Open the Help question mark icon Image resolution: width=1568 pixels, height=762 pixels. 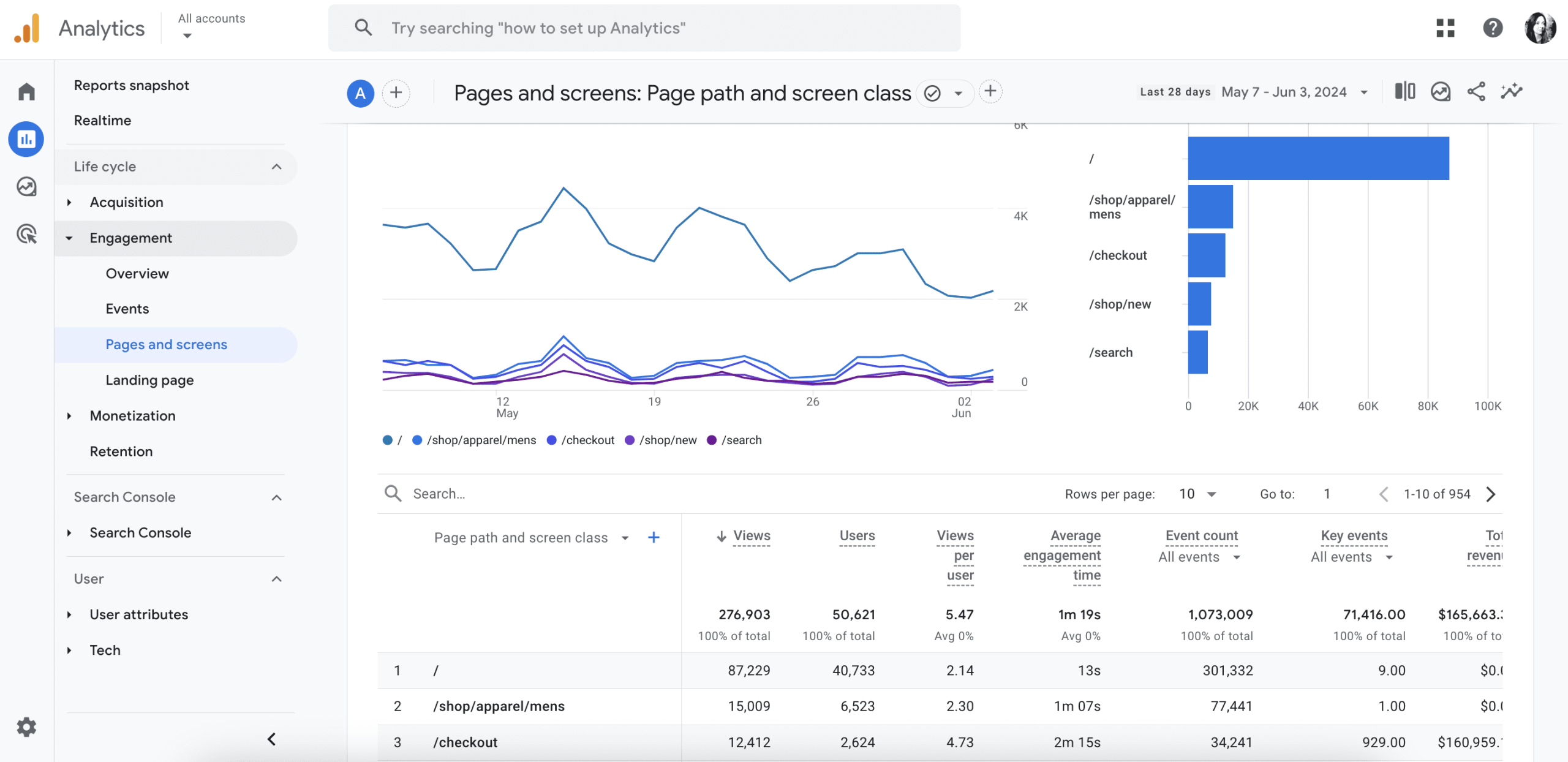(1493, 28)
